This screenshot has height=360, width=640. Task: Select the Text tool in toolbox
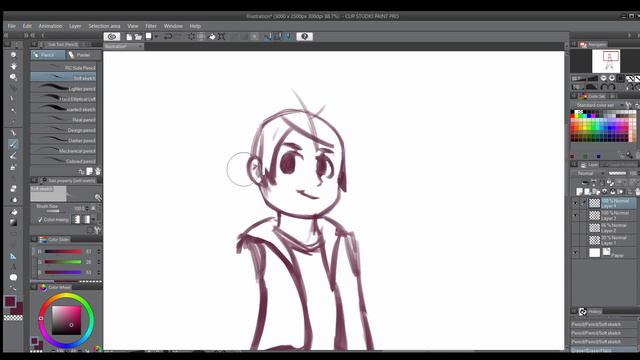[13, 267]
